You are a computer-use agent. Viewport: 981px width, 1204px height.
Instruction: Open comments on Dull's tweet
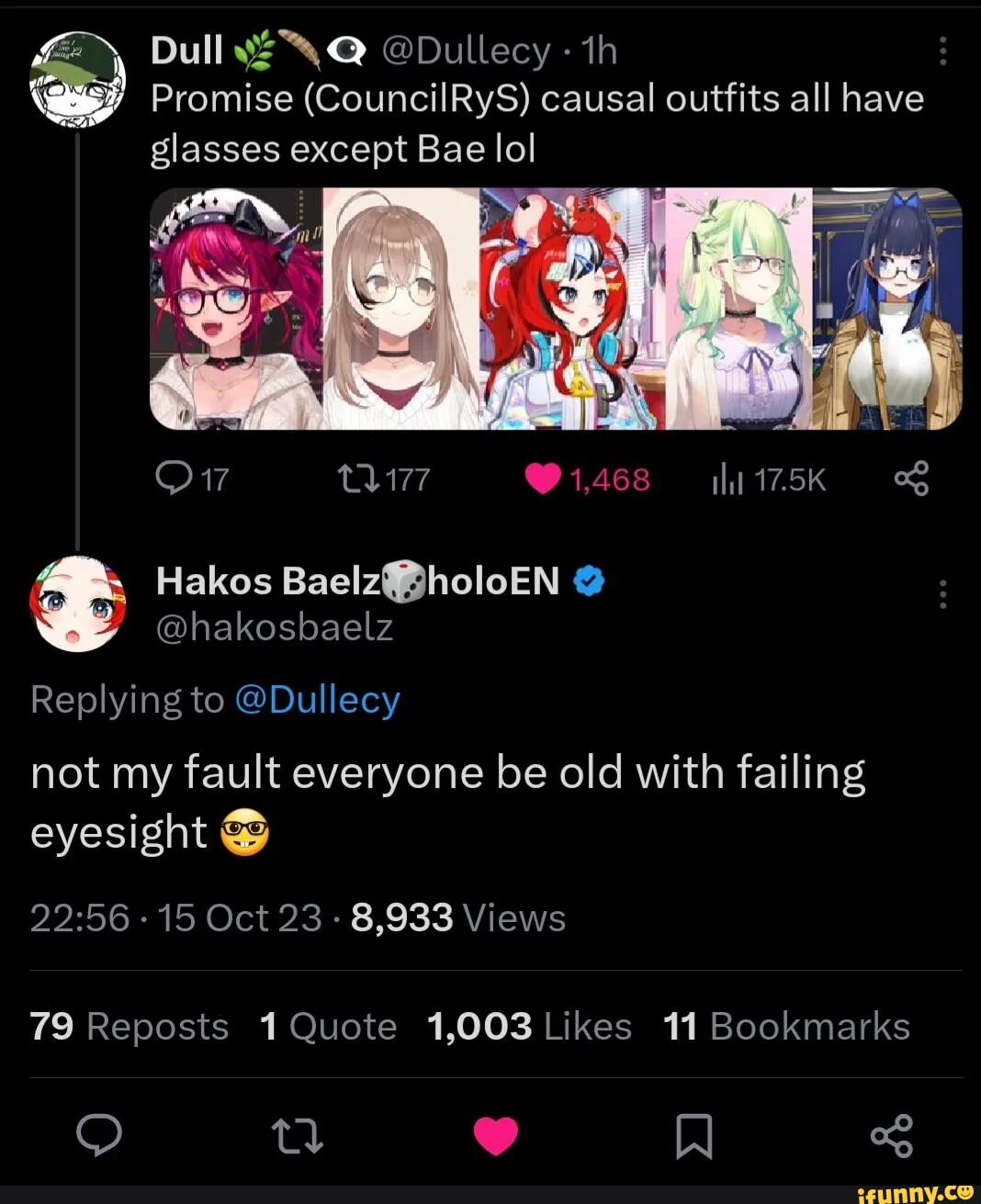click(x=173, y=478)
